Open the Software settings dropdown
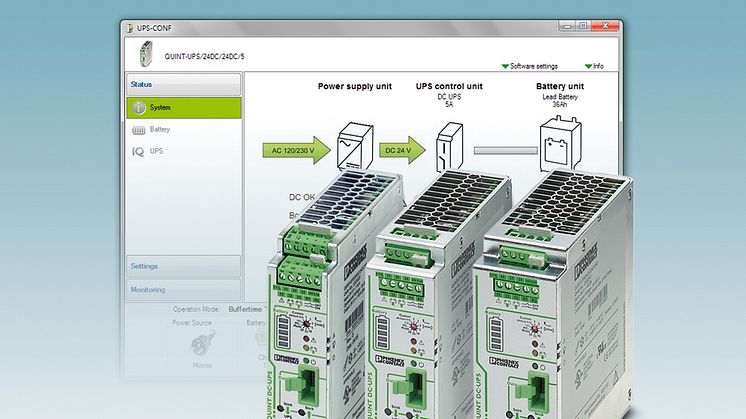Screen dimensions: 746x419 [x=530, y=66]
